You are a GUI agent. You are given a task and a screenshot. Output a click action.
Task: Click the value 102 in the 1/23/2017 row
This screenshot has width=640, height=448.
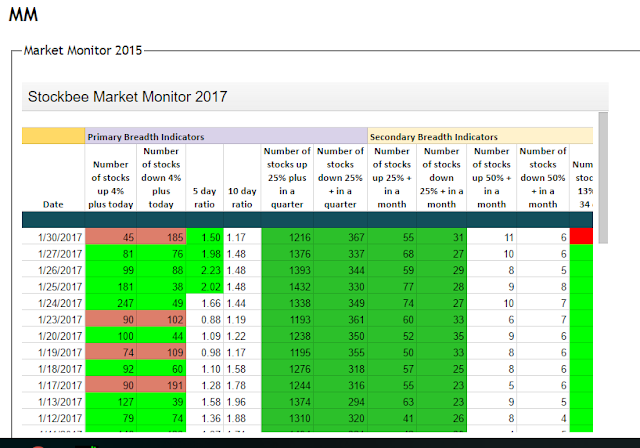[x=161, y=319]
